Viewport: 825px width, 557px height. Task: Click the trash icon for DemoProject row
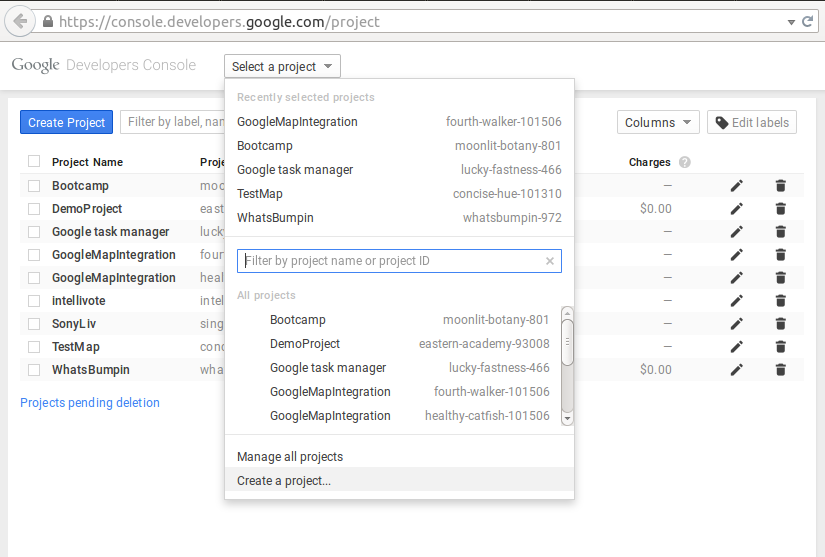(781, 209)
